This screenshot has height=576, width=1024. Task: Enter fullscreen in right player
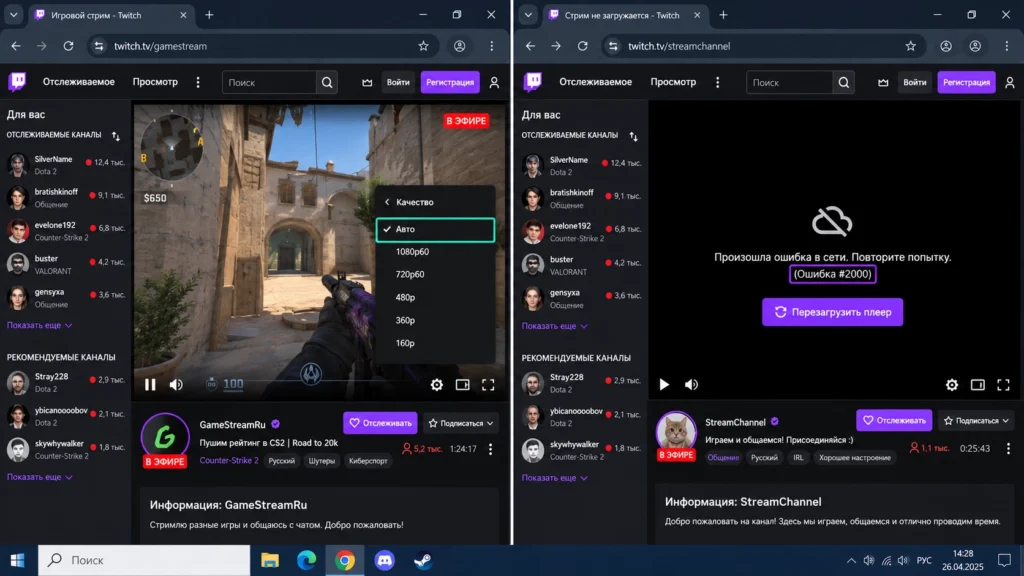click(1004, 385)
